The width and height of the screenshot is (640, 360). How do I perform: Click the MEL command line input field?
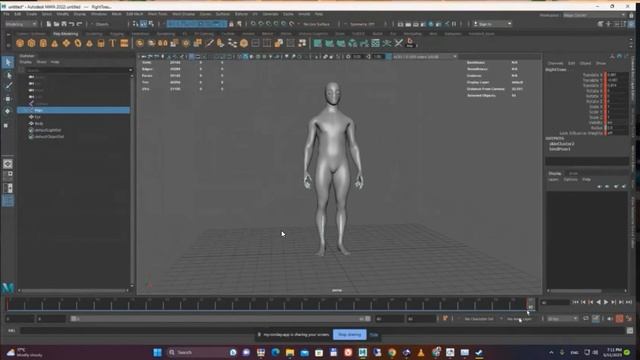pyautogui.click(x=322, y=330)
